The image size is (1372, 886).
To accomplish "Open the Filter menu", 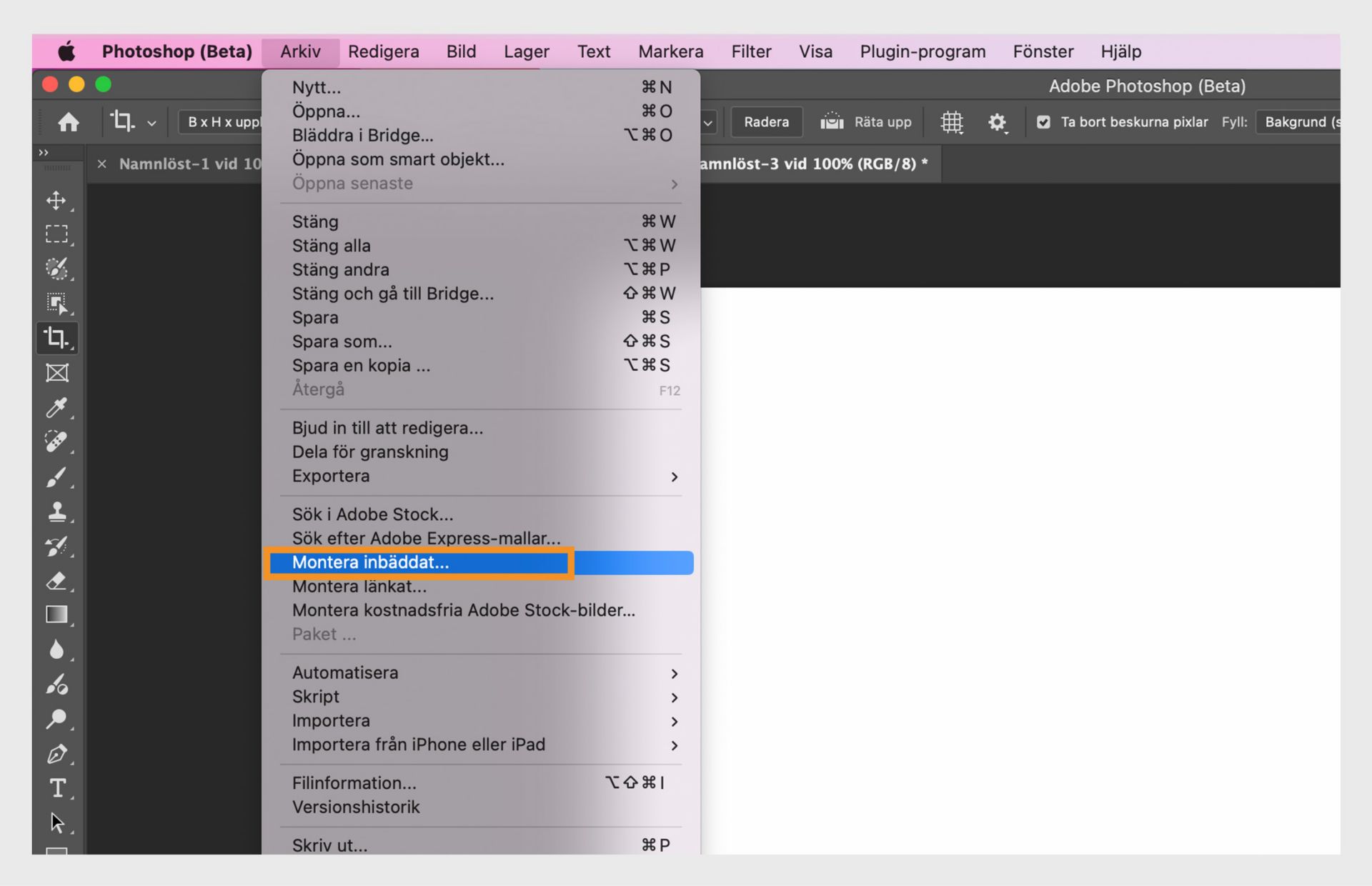I will coord(750,51).
